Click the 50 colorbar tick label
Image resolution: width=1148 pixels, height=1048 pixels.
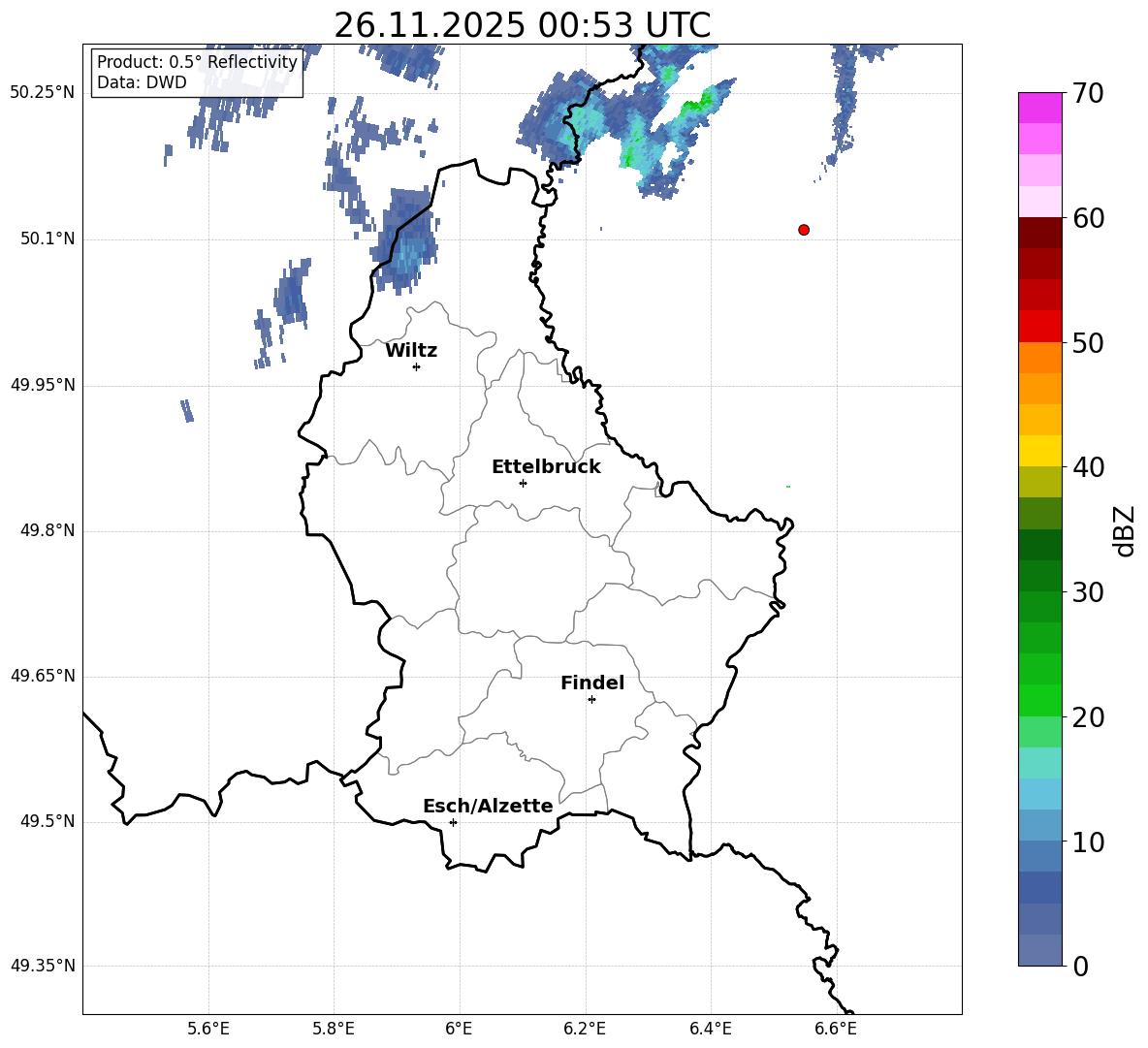[x=1088, y=342]
